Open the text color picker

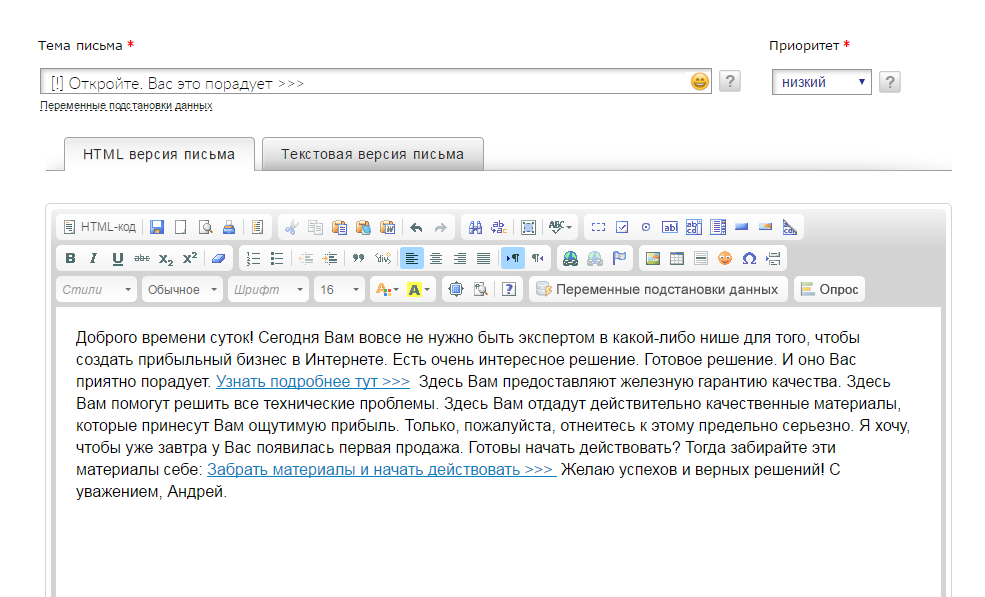pyautogui.click(x=386, y=290)
